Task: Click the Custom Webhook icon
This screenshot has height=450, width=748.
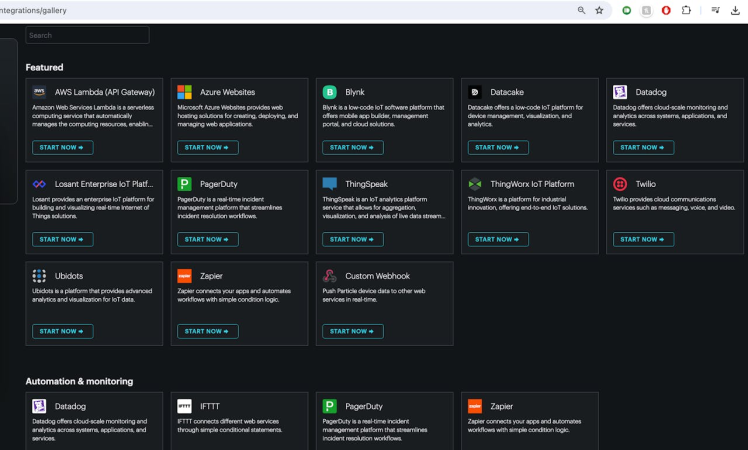Action: pyautogui.click(x=329, y=276)
